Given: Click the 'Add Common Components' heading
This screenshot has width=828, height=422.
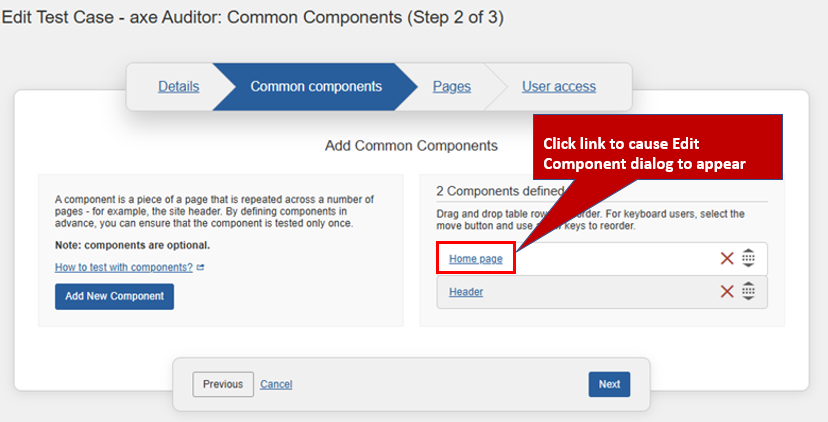Looking at the screenshot, I should point(411,146).
